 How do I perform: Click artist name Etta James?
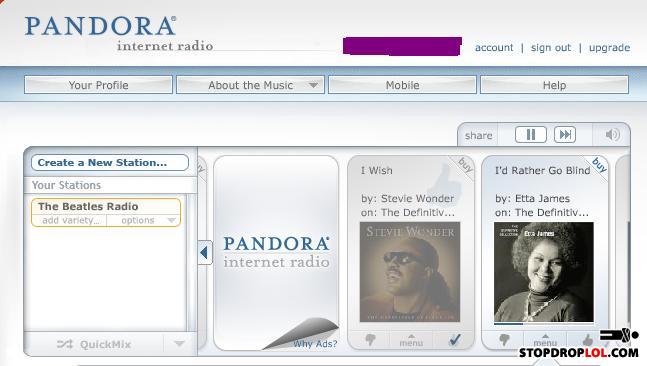pyautogui.click(x=542, y=198)
